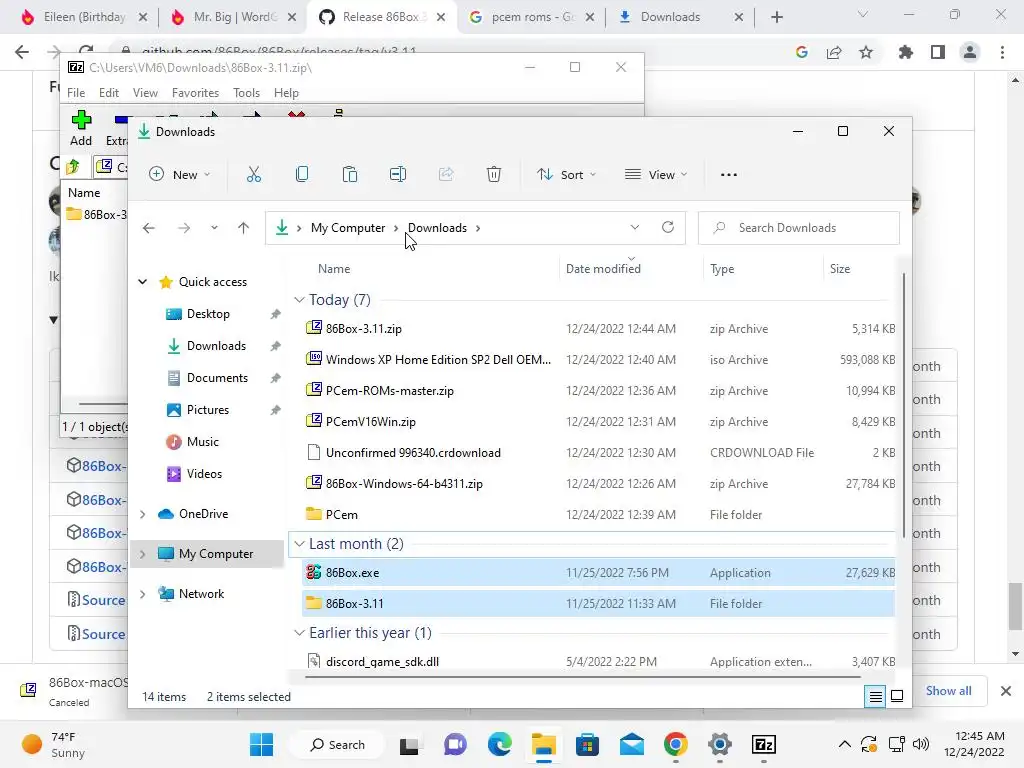This screenshot has width=1024, height=768.
Task: Collapse the Today (7) group
Action: [299, 300]
